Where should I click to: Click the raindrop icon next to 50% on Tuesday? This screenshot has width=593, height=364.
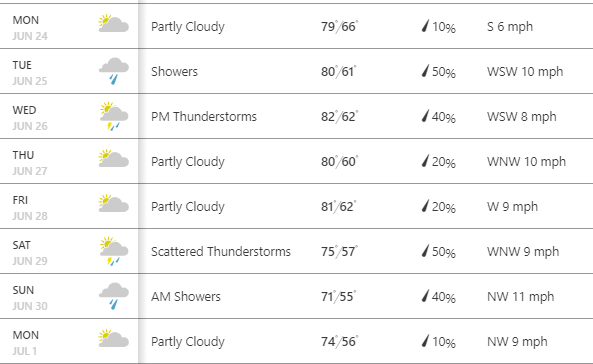pyautogui.click(x=425, y=71)
